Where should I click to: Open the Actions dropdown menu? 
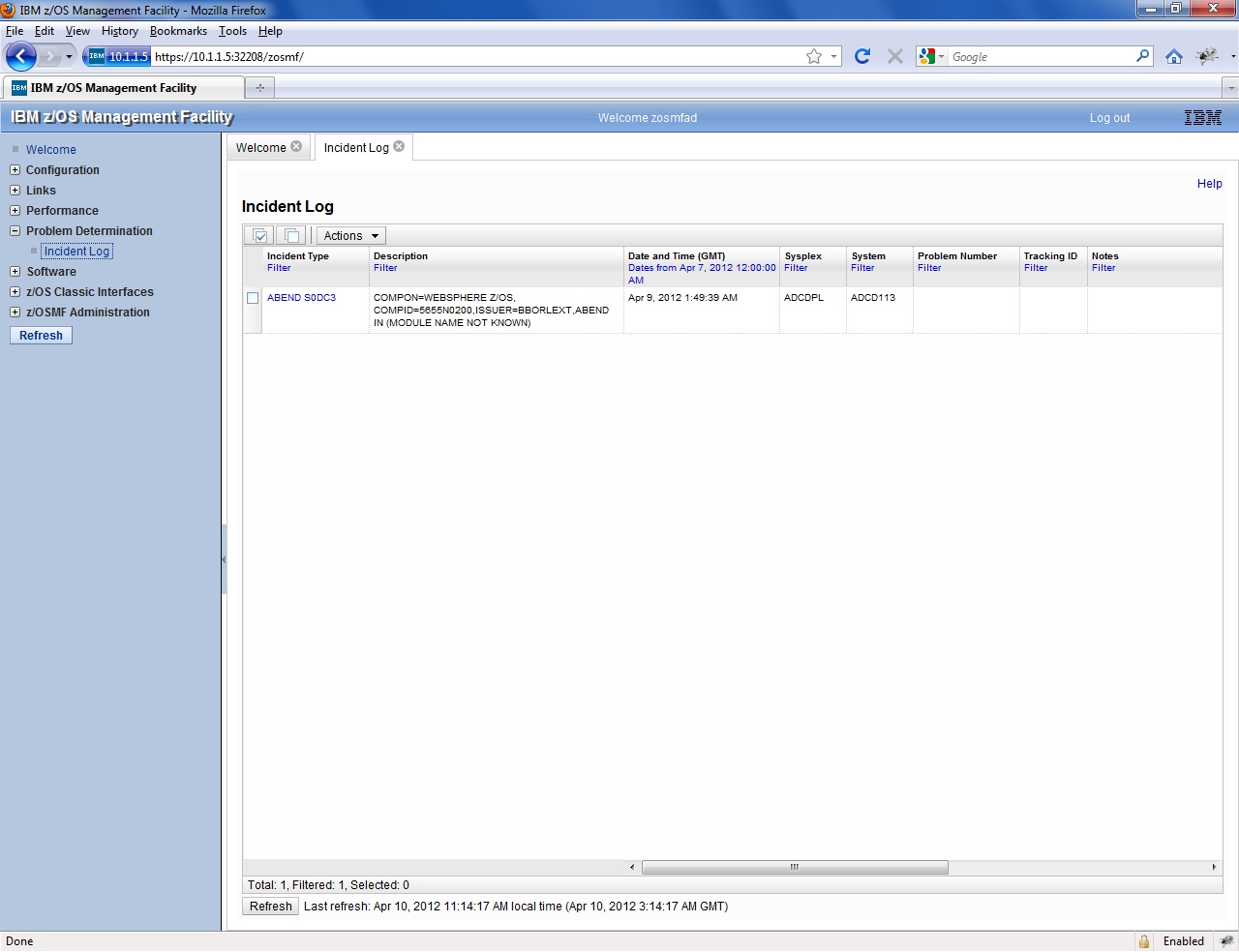351,236
